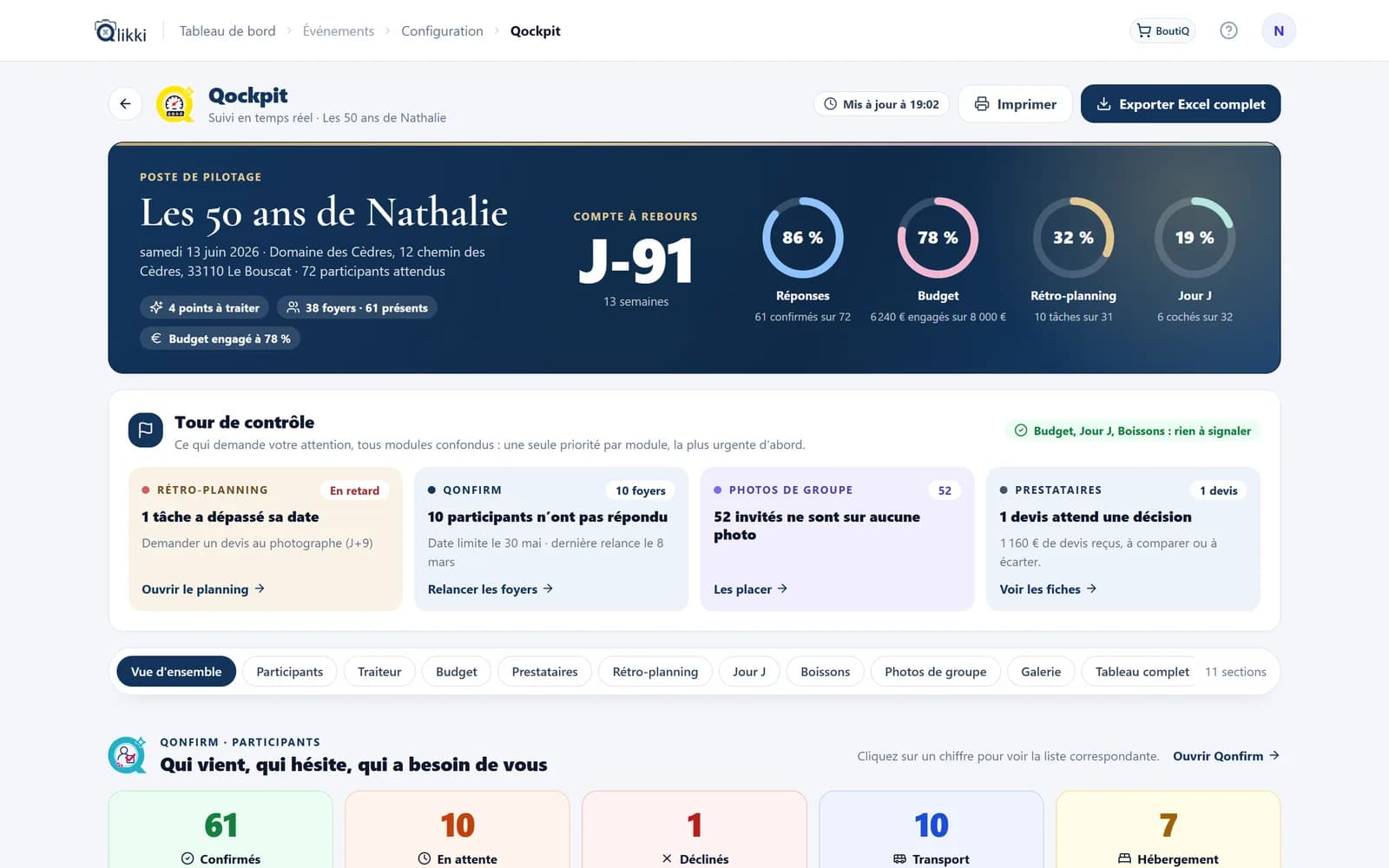Click the people icon in 38 foyers badge

[x=293, y=307]
